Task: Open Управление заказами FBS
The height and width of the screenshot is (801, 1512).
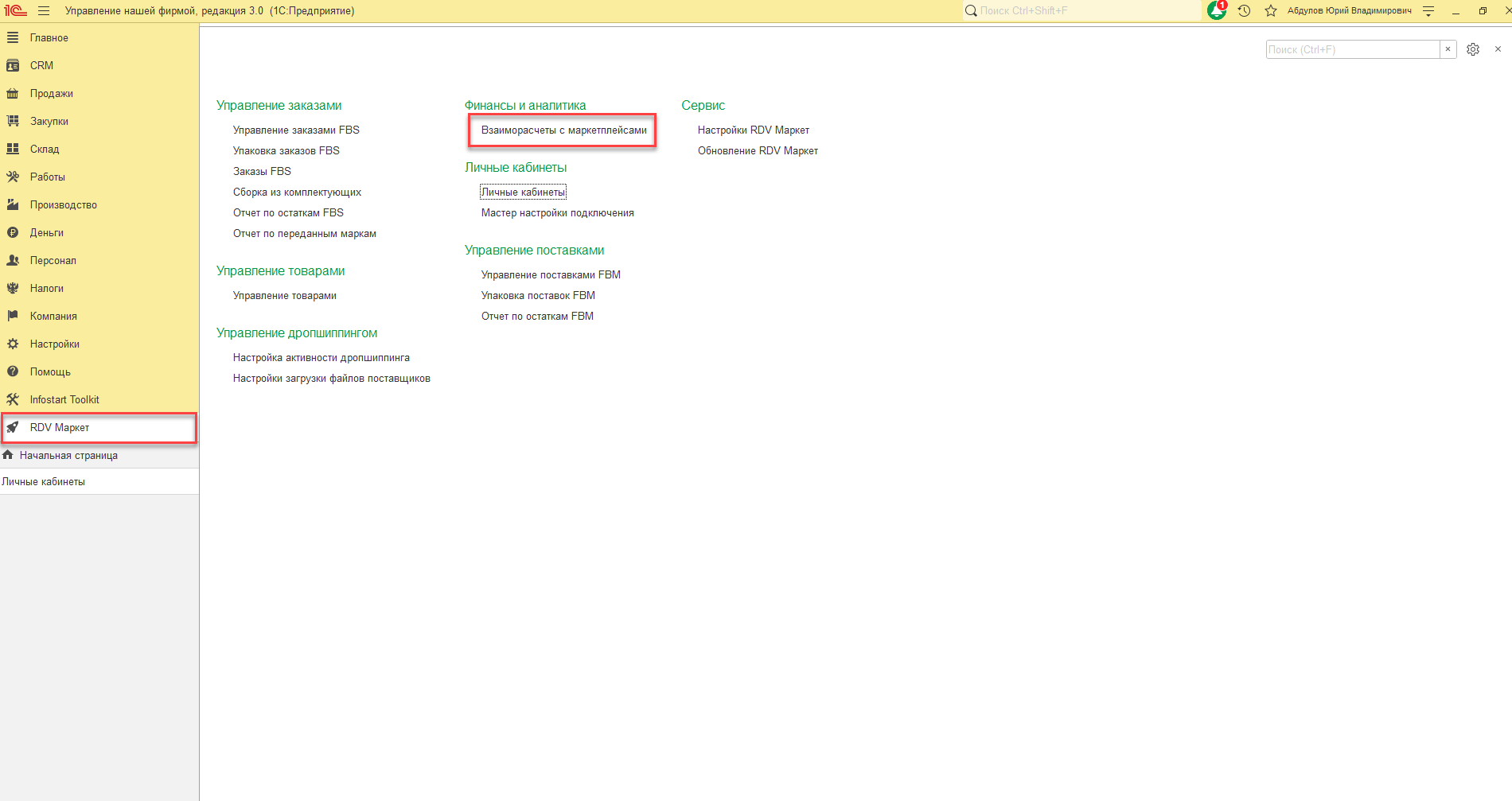Action: click(x=296, y=130)
